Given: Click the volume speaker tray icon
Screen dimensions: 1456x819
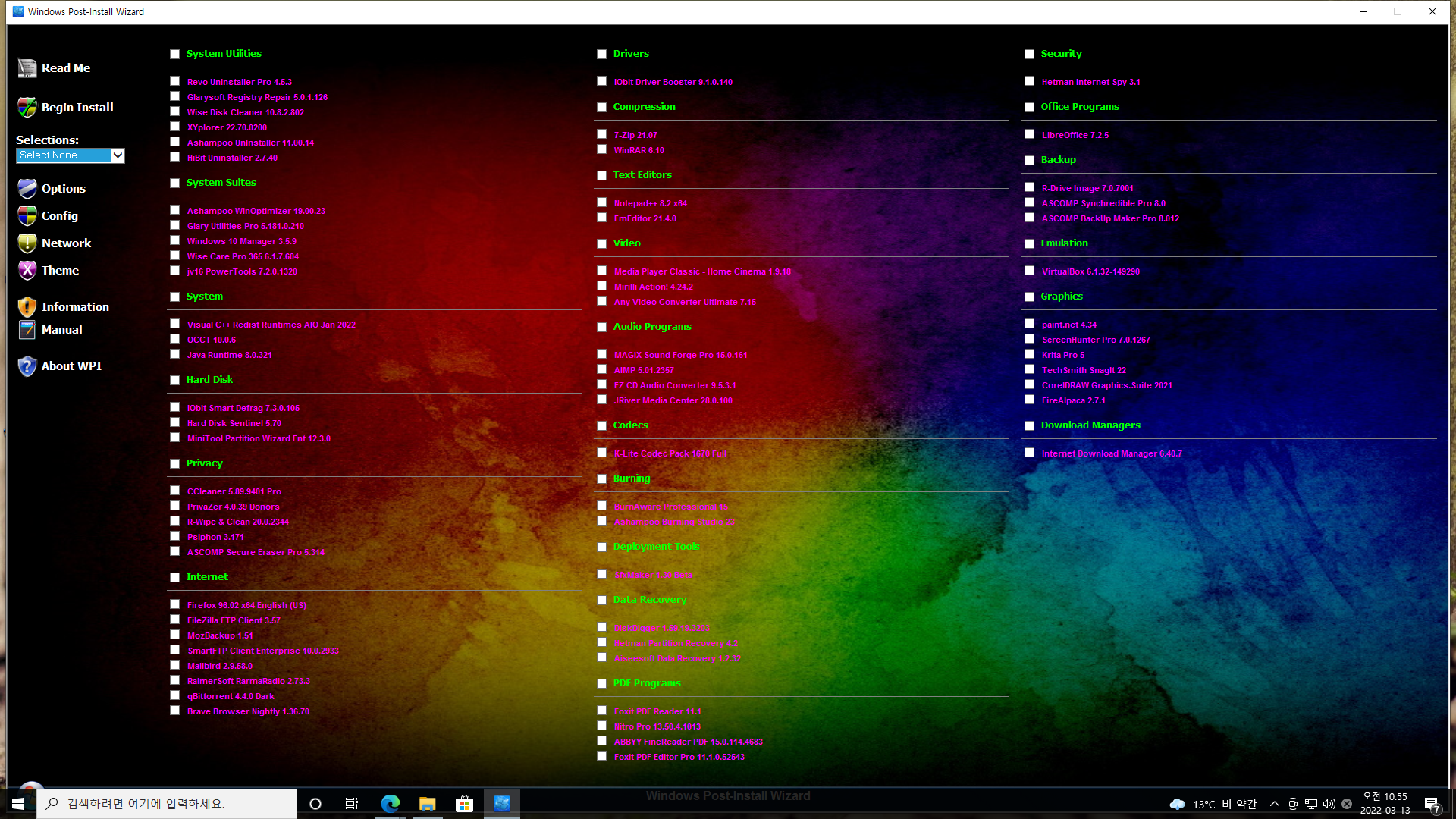Looking at the screenshot, I should (1329, 804).
